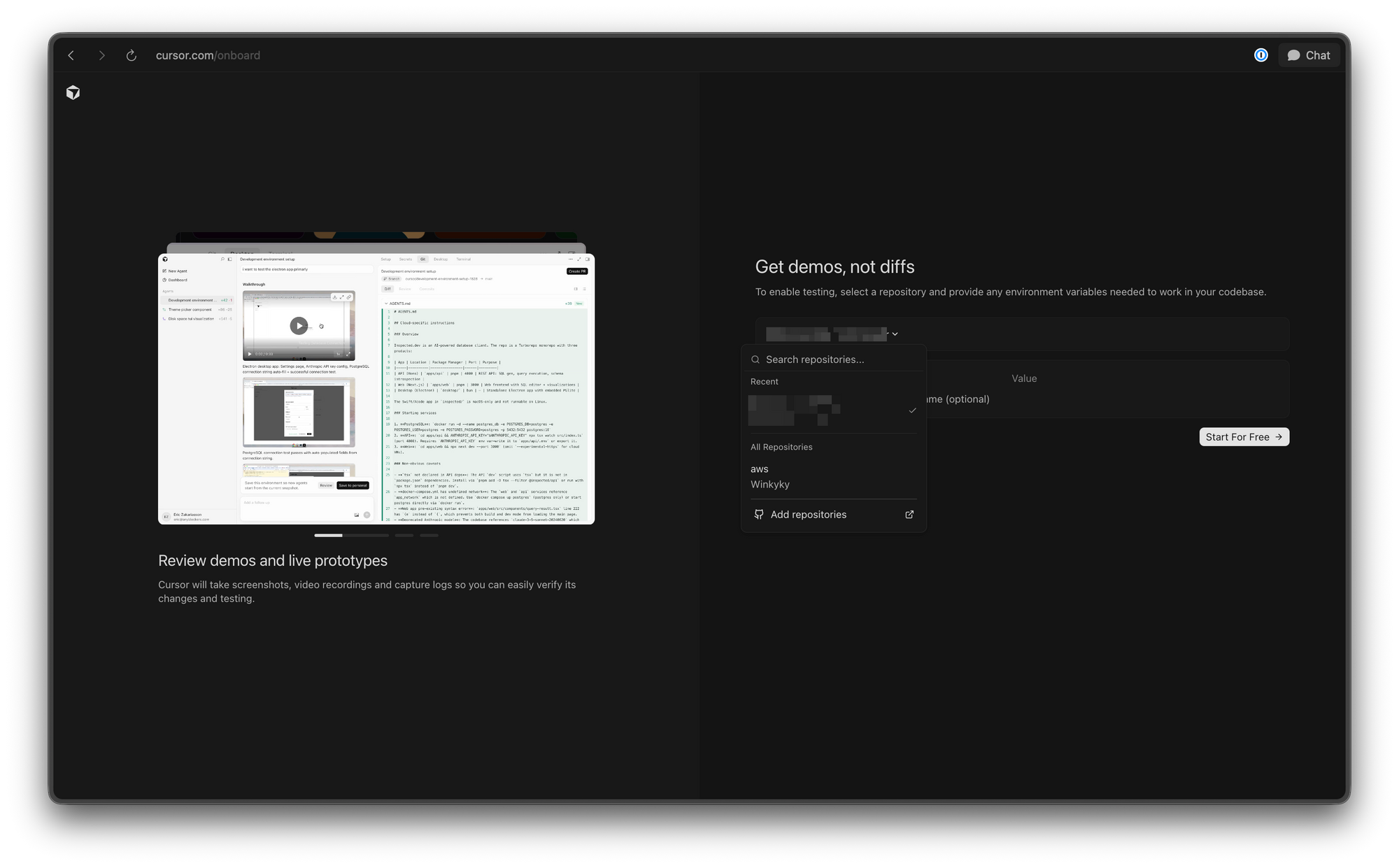Click the search magnifier icon in repository list
This screenshot has height=868, width=1399.
click(x=755, y=360)
